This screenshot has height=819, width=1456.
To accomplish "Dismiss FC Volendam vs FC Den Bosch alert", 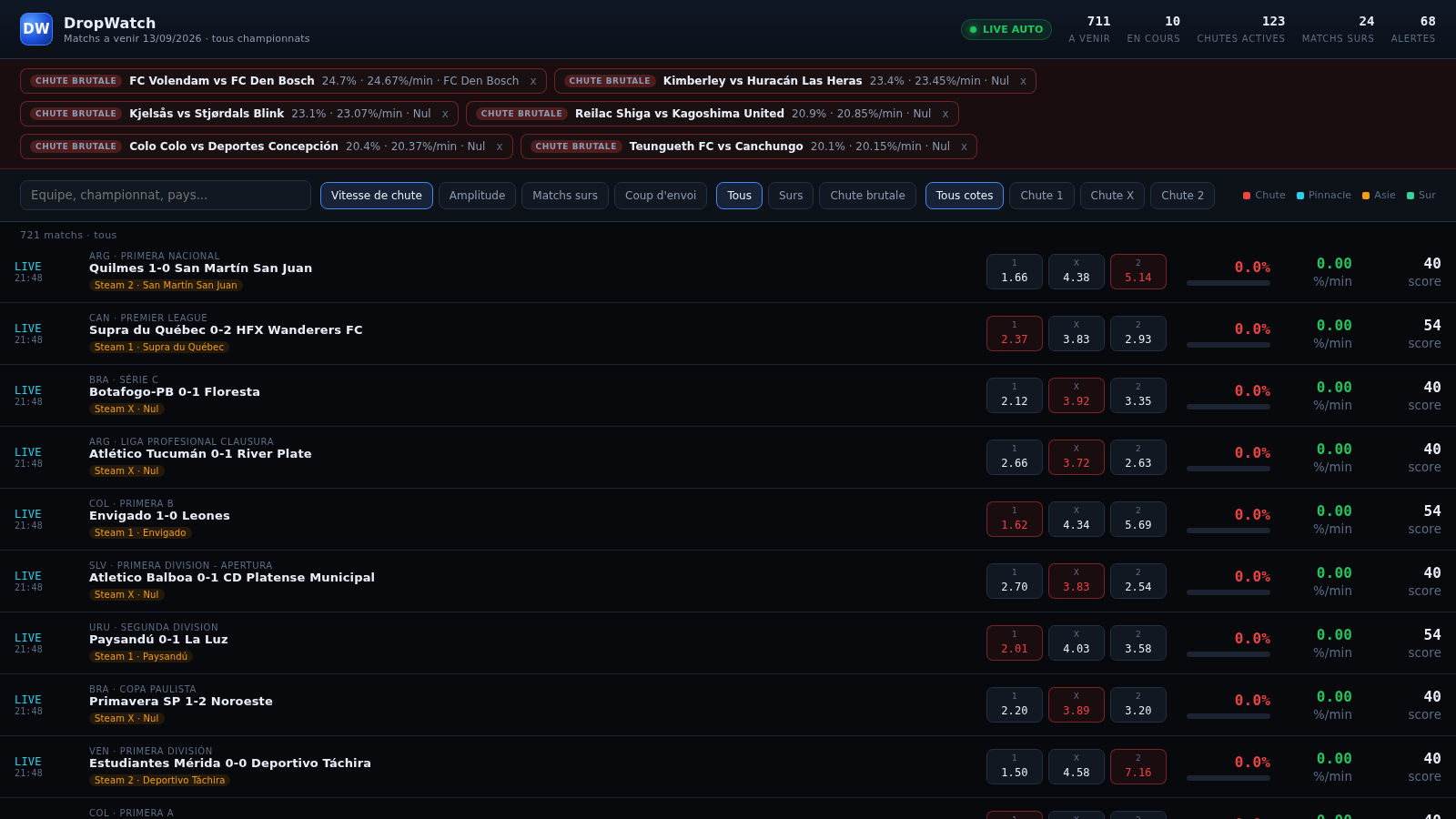I will 533,81.
